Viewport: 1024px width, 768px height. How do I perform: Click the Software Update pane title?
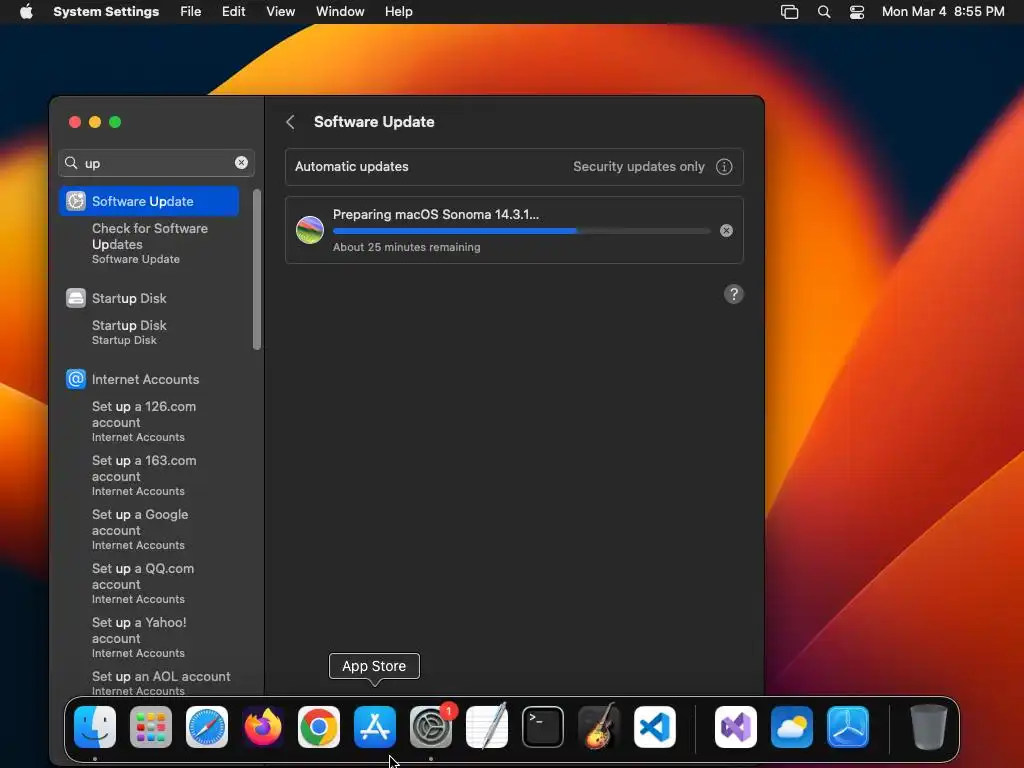coord(374,122)
